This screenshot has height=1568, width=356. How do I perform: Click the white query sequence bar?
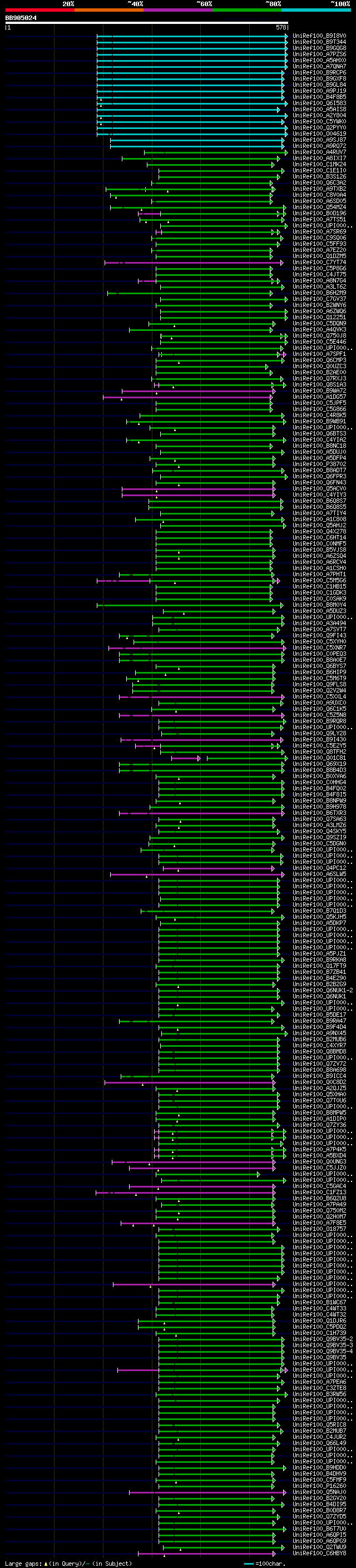coord(147,23)
